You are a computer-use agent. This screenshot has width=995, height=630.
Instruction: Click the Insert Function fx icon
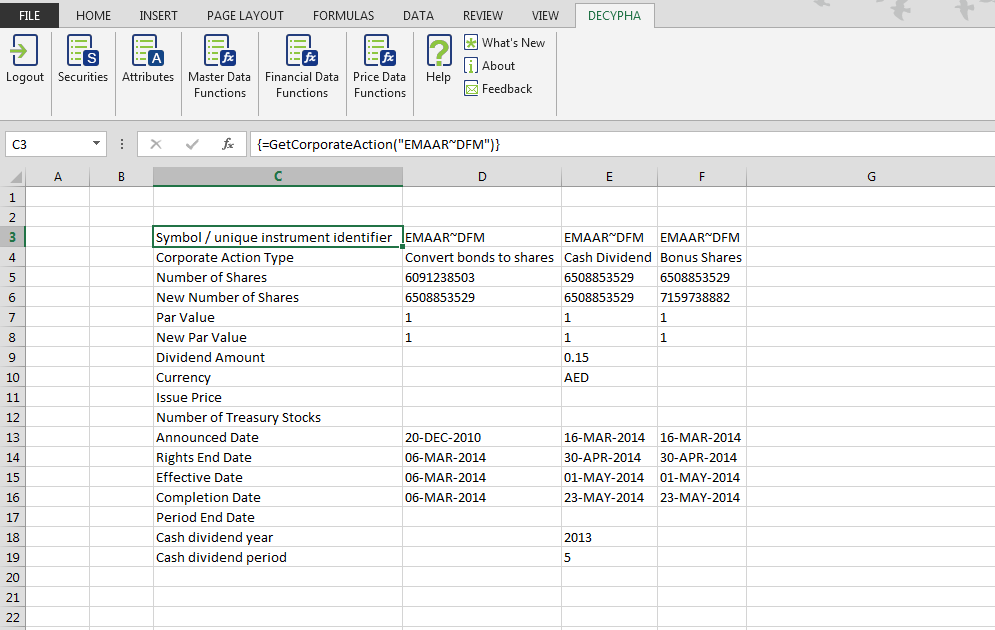228,144
